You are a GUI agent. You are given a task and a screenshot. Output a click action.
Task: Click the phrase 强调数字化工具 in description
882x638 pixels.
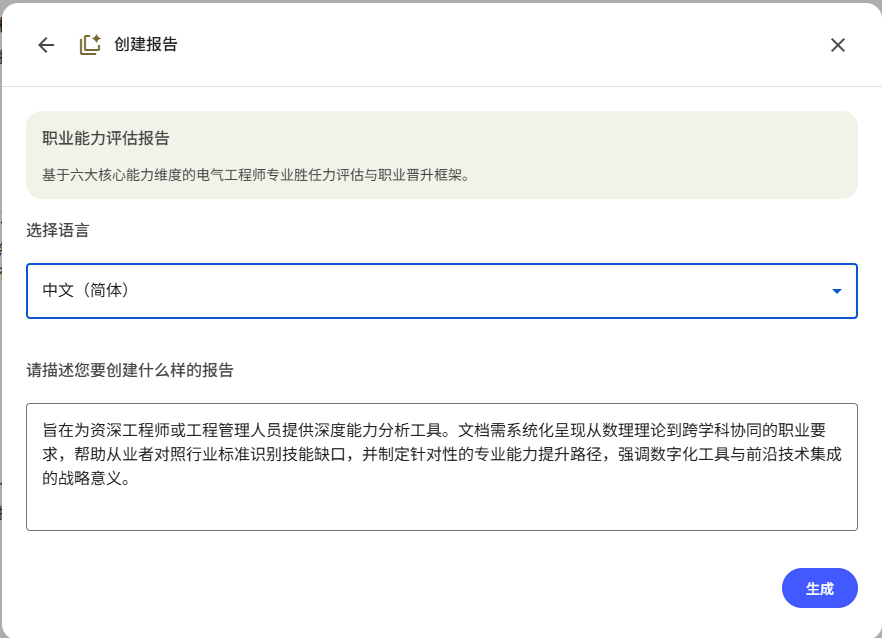point(674,454)
